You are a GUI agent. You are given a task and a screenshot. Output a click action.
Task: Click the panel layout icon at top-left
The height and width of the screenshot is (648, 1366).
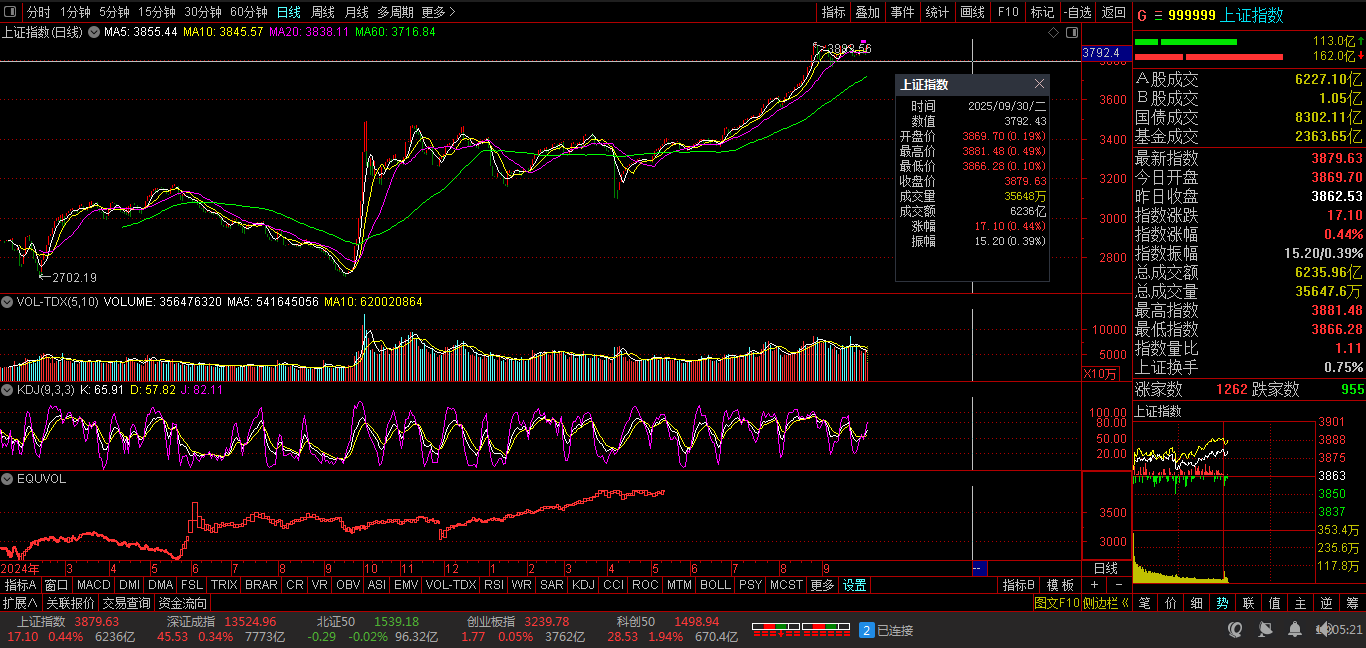click(11, 12)
